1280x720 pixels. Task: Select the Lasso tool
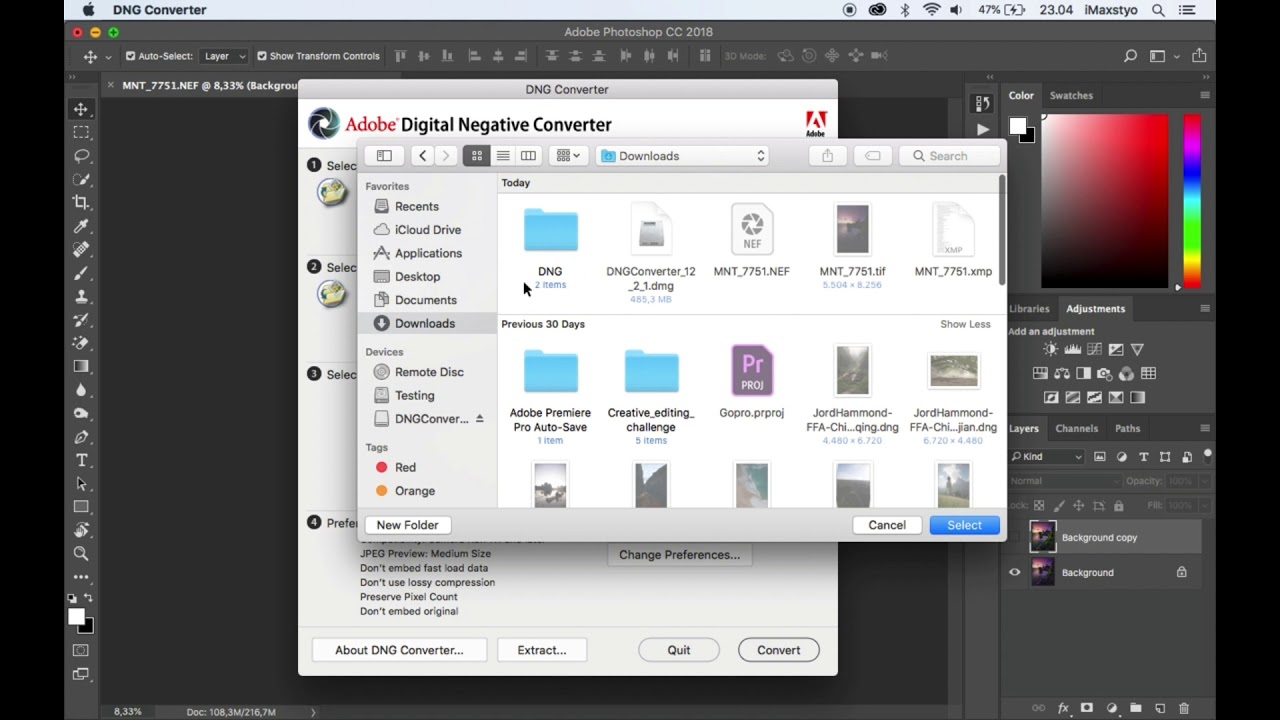81,156
